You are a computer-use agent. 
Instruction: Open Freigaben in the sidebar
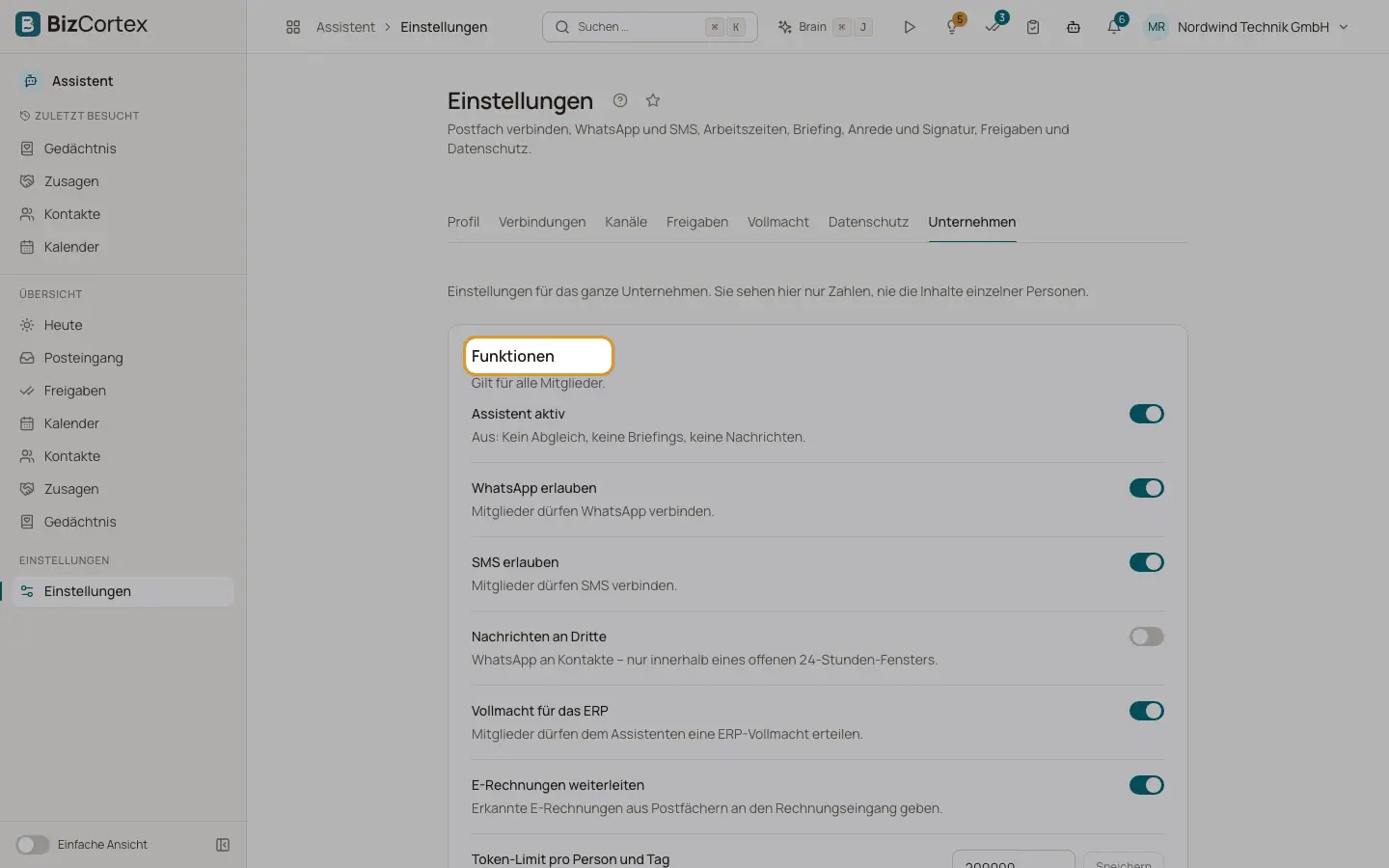pyautogui.click(x=123, y=391)
